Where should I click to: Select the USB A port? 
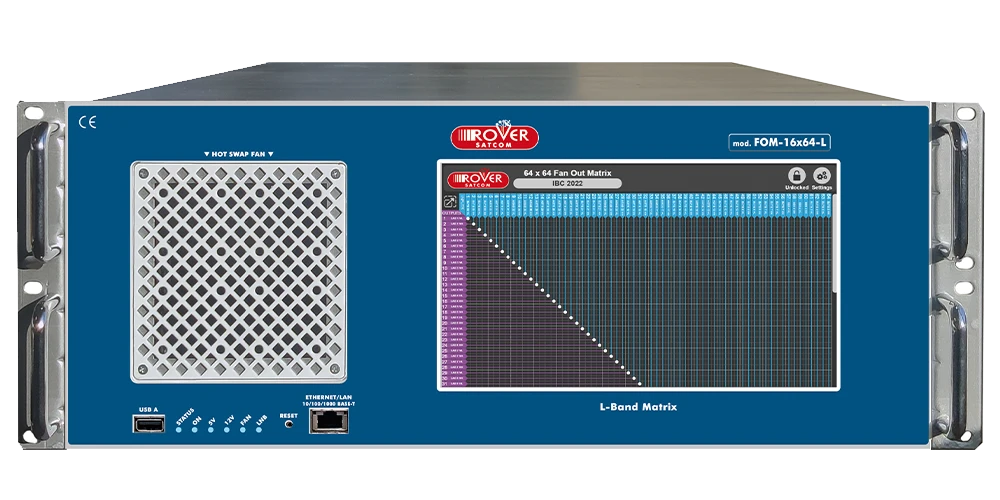(149, 423)
